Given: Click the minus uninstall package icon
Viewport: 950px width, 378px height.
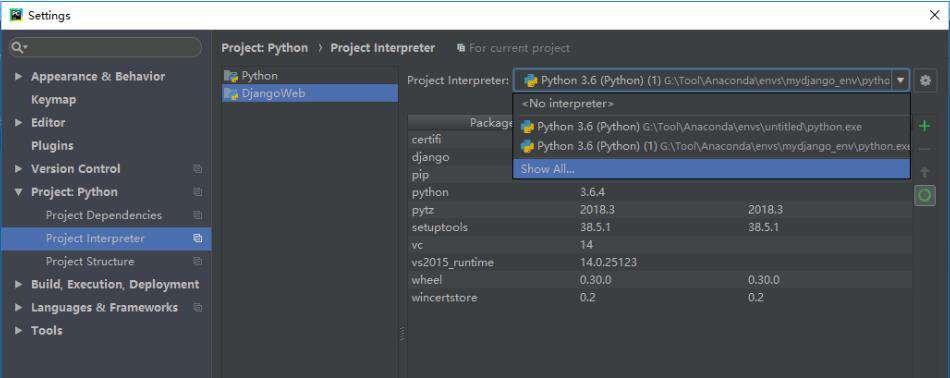Looking at the screenshot, I should [925, 149].
